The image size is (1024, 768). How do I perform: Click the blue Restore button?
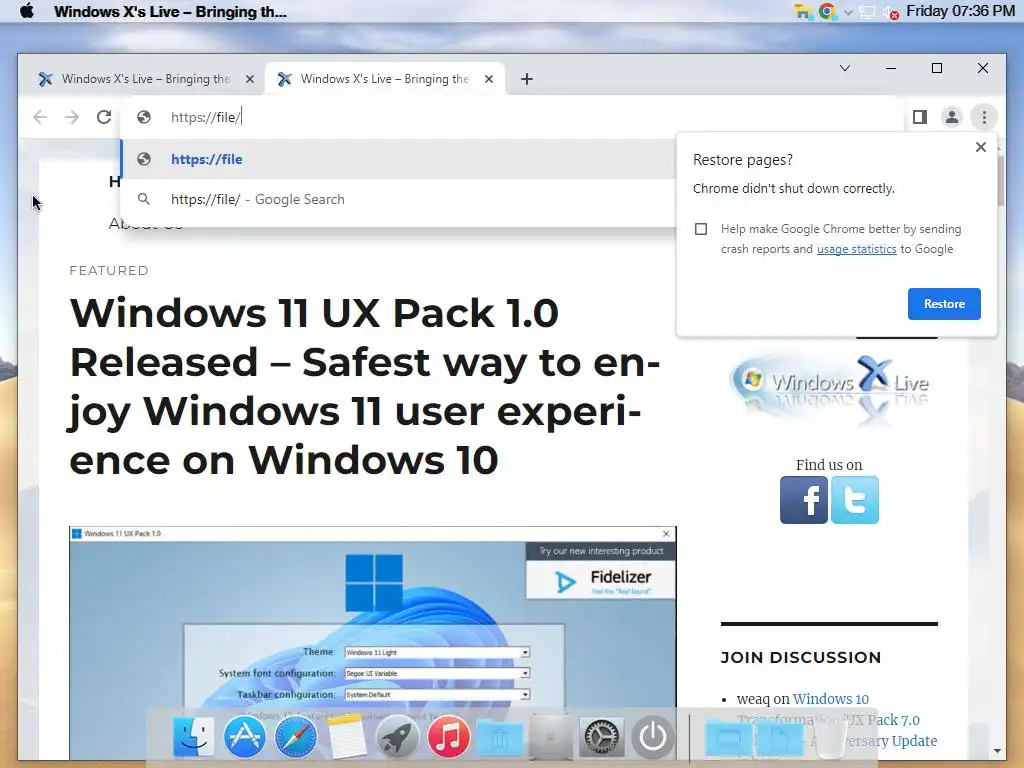[x=944, y=304]
